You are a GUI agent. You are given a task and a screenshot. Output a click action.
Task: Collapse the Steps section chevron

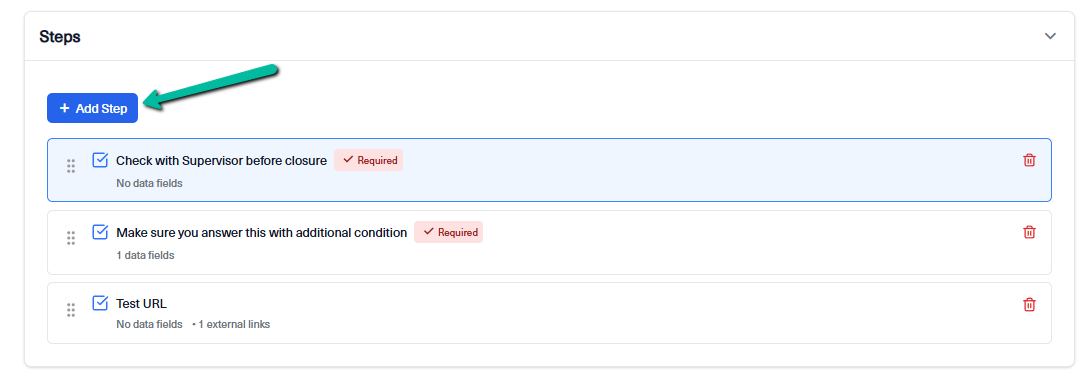(1051, 36)
